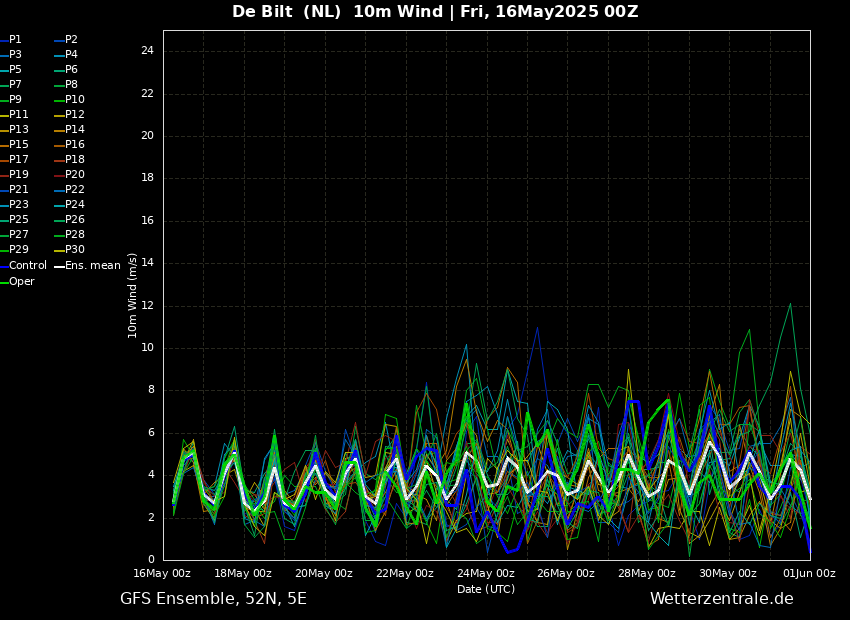Select the 28May 00z date label
This screenshot has height=620, width=850.
pos(647,573)
